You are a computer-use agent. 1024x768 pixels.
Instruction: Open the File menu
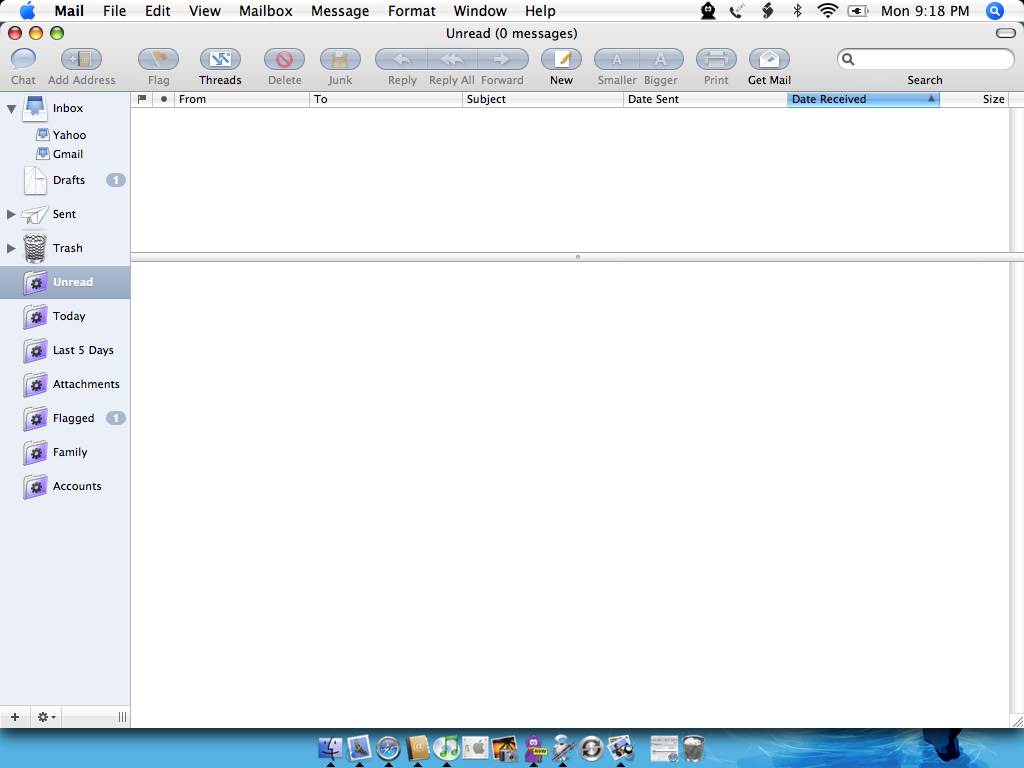click(114, 11)
